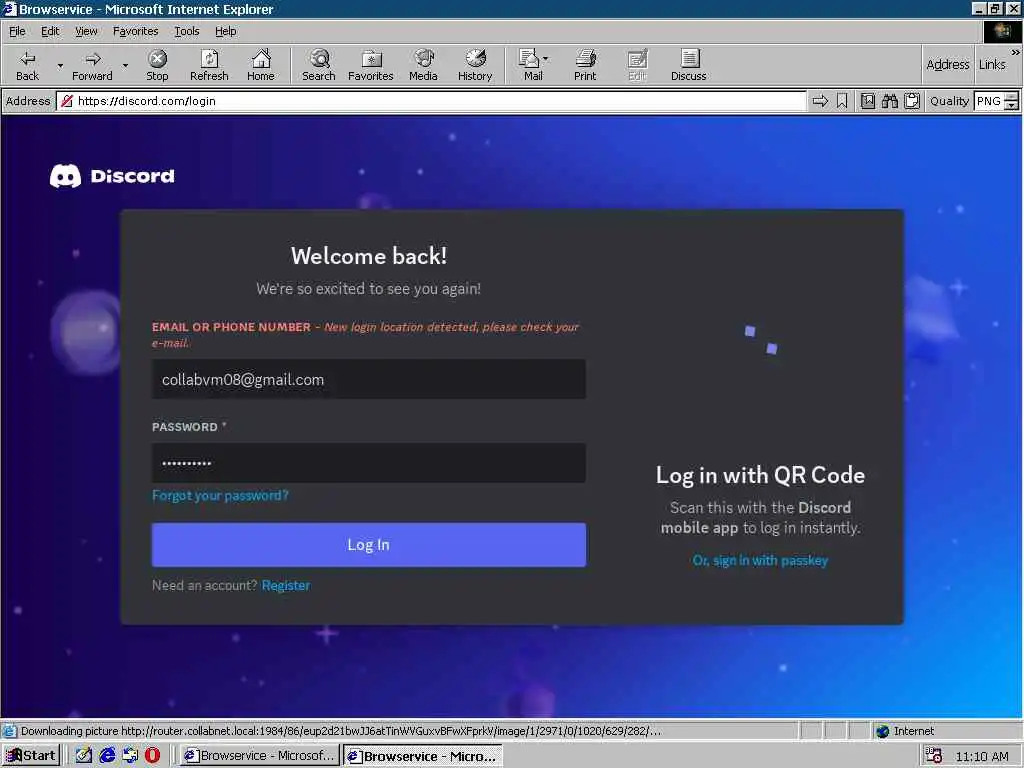The image size is (1024, 768).
Task: Expand toolbar overflow chevron near Links
Action: (1016, 52)
